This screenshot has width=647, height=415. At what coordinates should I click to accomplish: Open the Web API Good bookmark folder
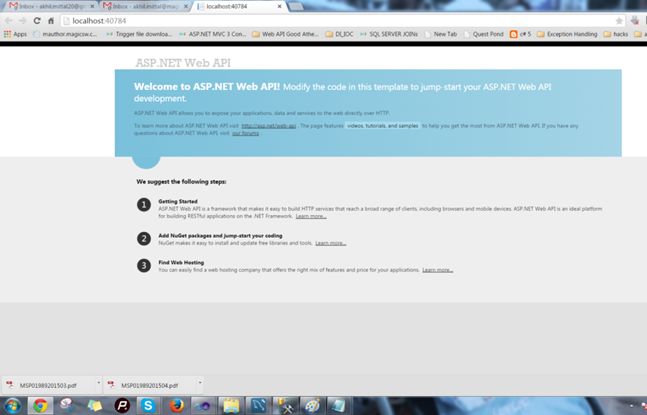(286, 34)
